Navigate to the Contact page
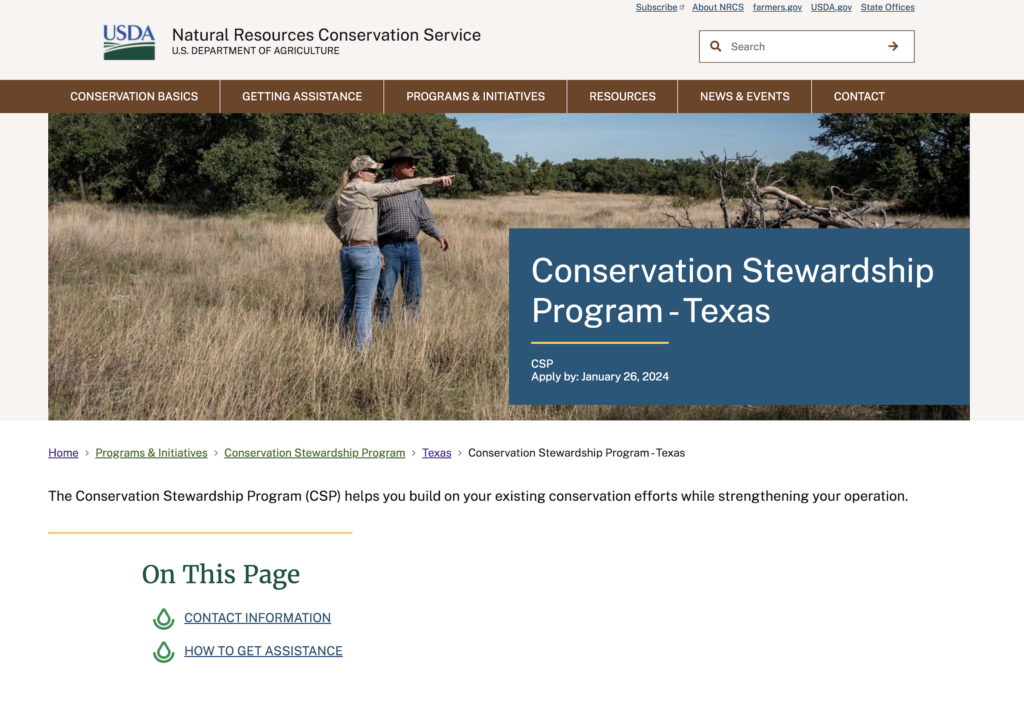The image size is (1024, 706). coord(859,96)
